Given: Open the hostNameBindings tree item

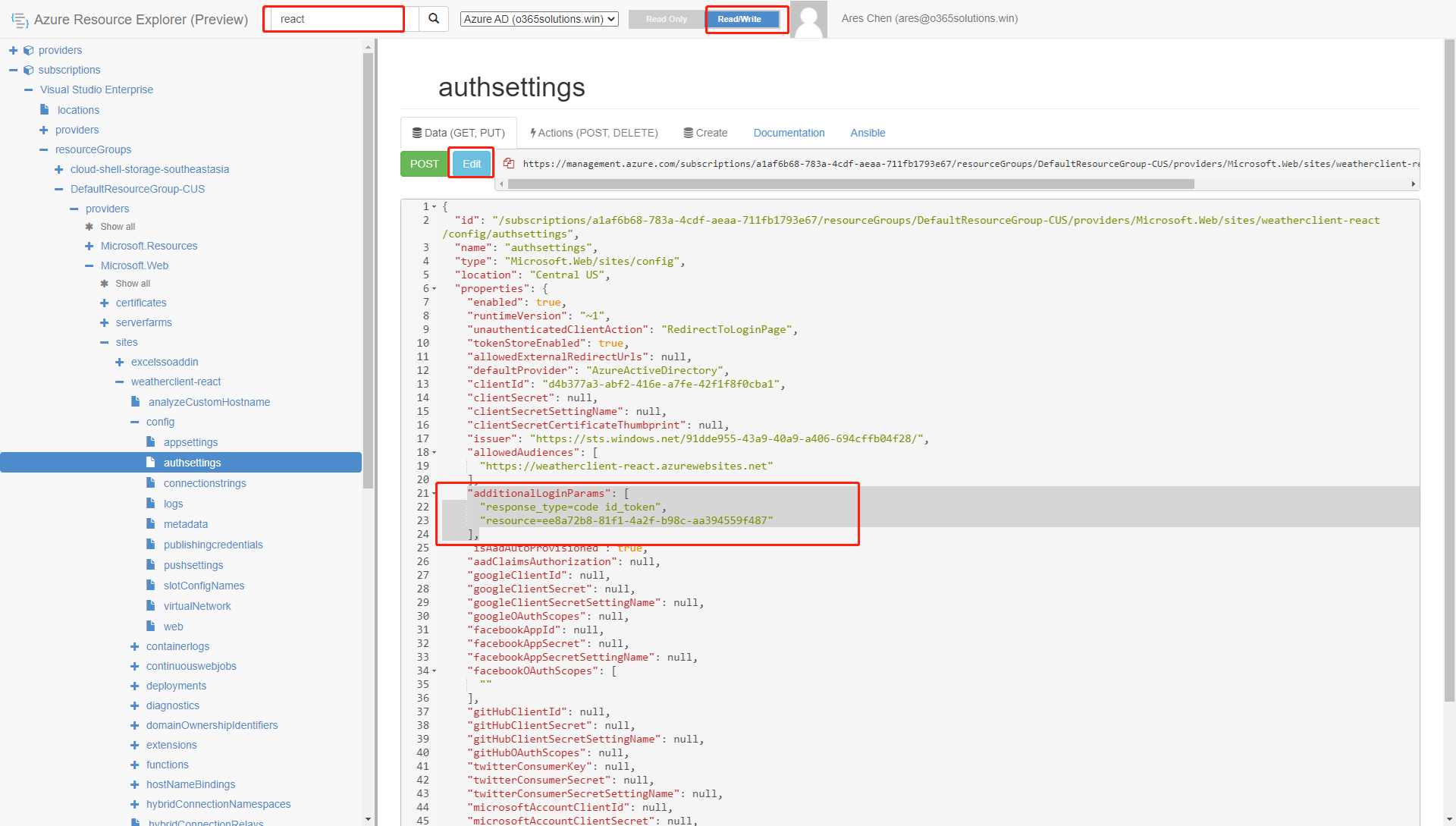Looking at the screenshot, I should tap(190, 784).
